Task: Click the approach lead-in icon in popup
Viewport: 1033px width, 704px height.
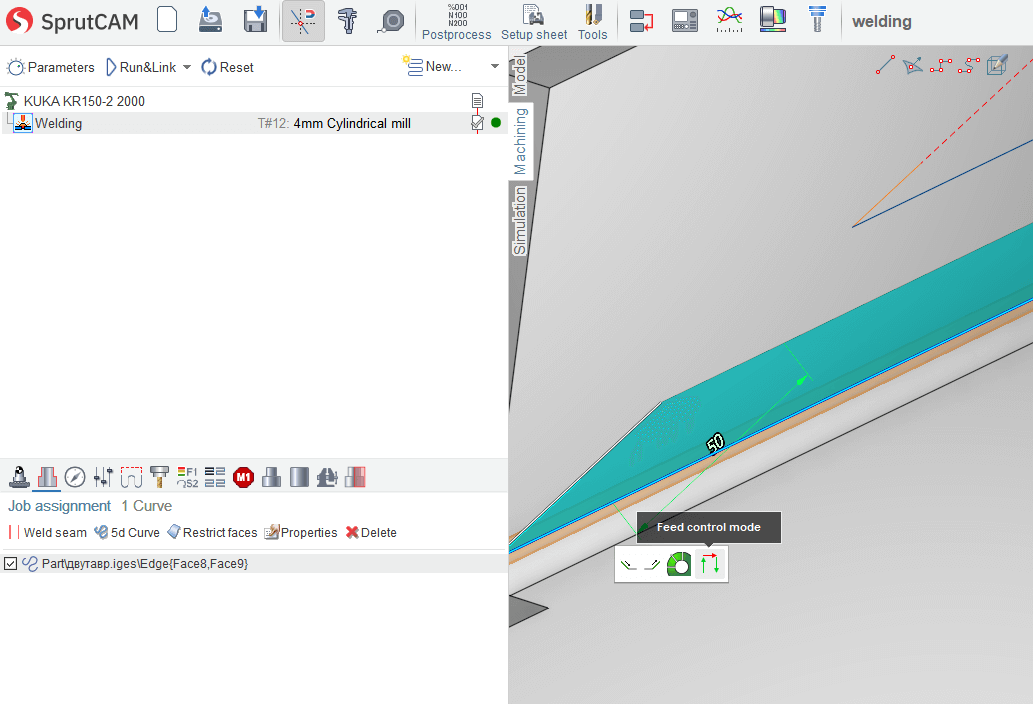Action: (x=628, y=564)
